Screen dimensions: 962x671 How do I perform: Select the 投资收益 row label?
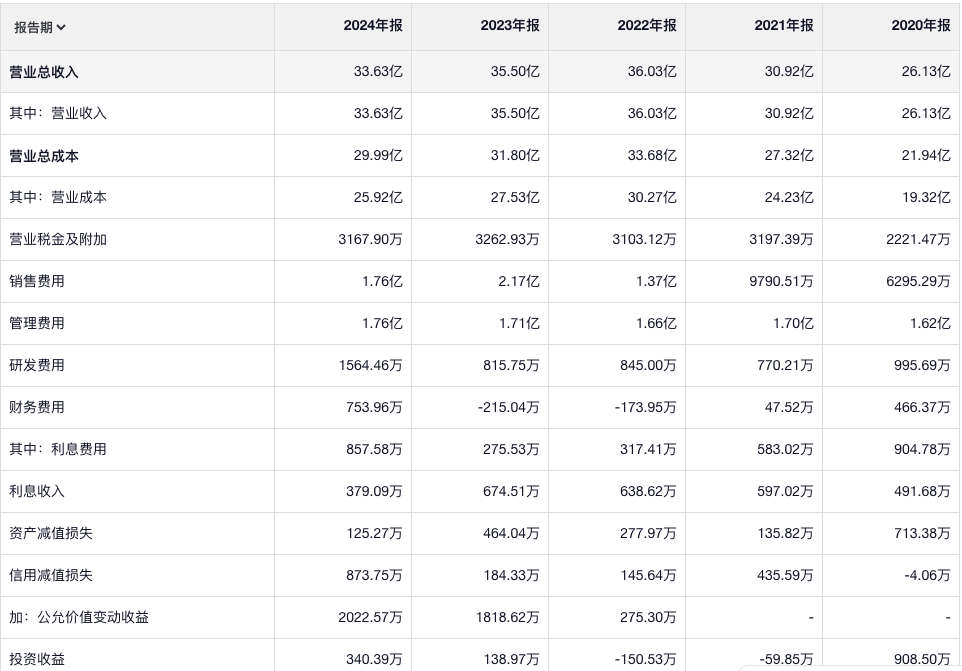[x=37, y=659]
